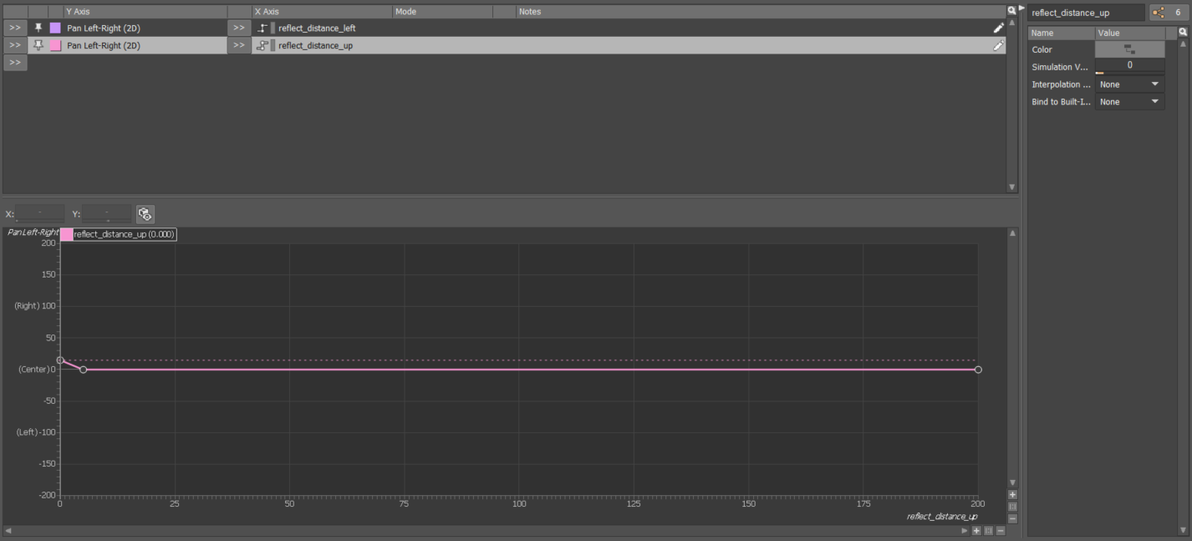Click the Color property label

[x=1041, y=49]
